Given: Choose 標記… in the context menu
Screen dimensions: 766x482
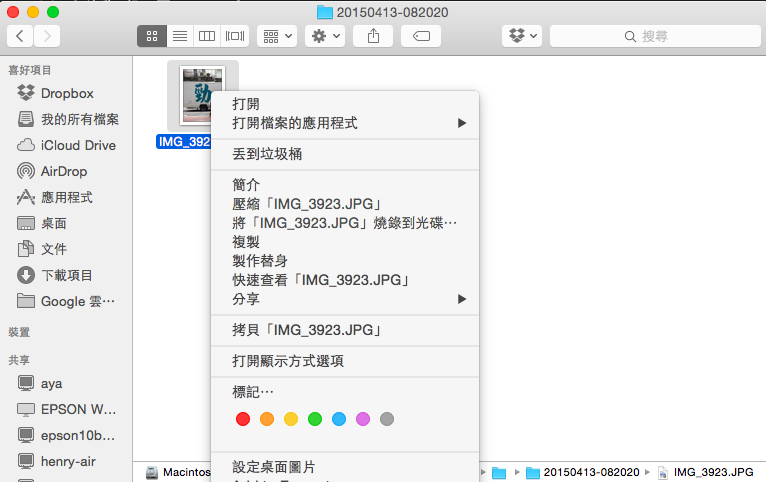Looking at the screenshot, I should pos(345,392).
